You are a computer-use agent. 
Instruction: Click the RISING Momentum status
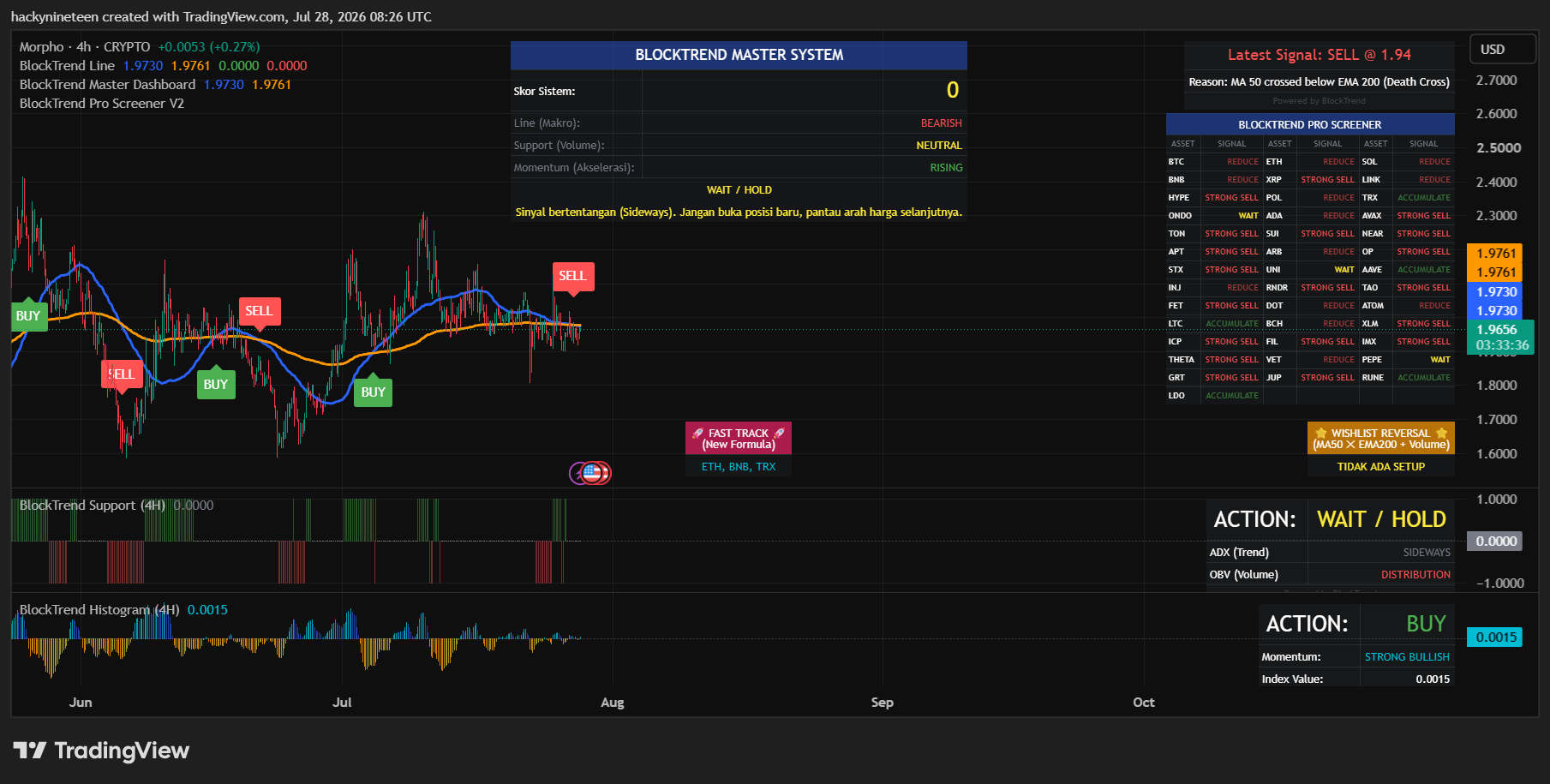(946, 167)
